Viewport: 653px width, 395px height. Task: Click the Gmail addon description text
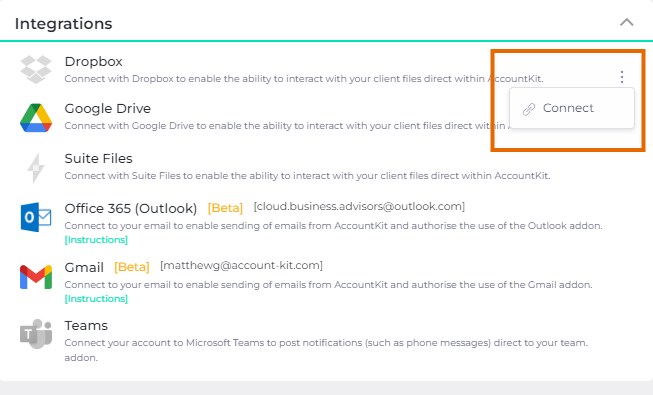pyautogui.click(x=328, y=285)
